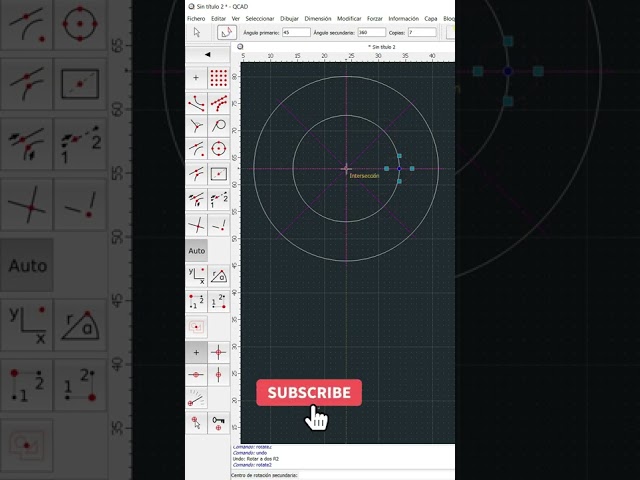
Task: Click the last 'Comando: rotate2' history line
Action: click(252, 465)
